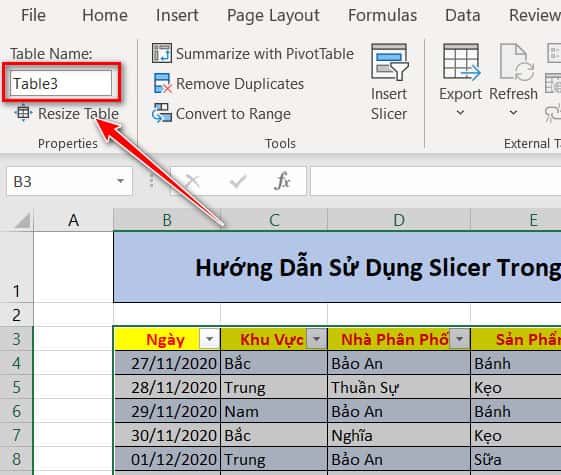The image size is (561, 475).
Task: Switch to the Data tab
Action: click(463, 15)
